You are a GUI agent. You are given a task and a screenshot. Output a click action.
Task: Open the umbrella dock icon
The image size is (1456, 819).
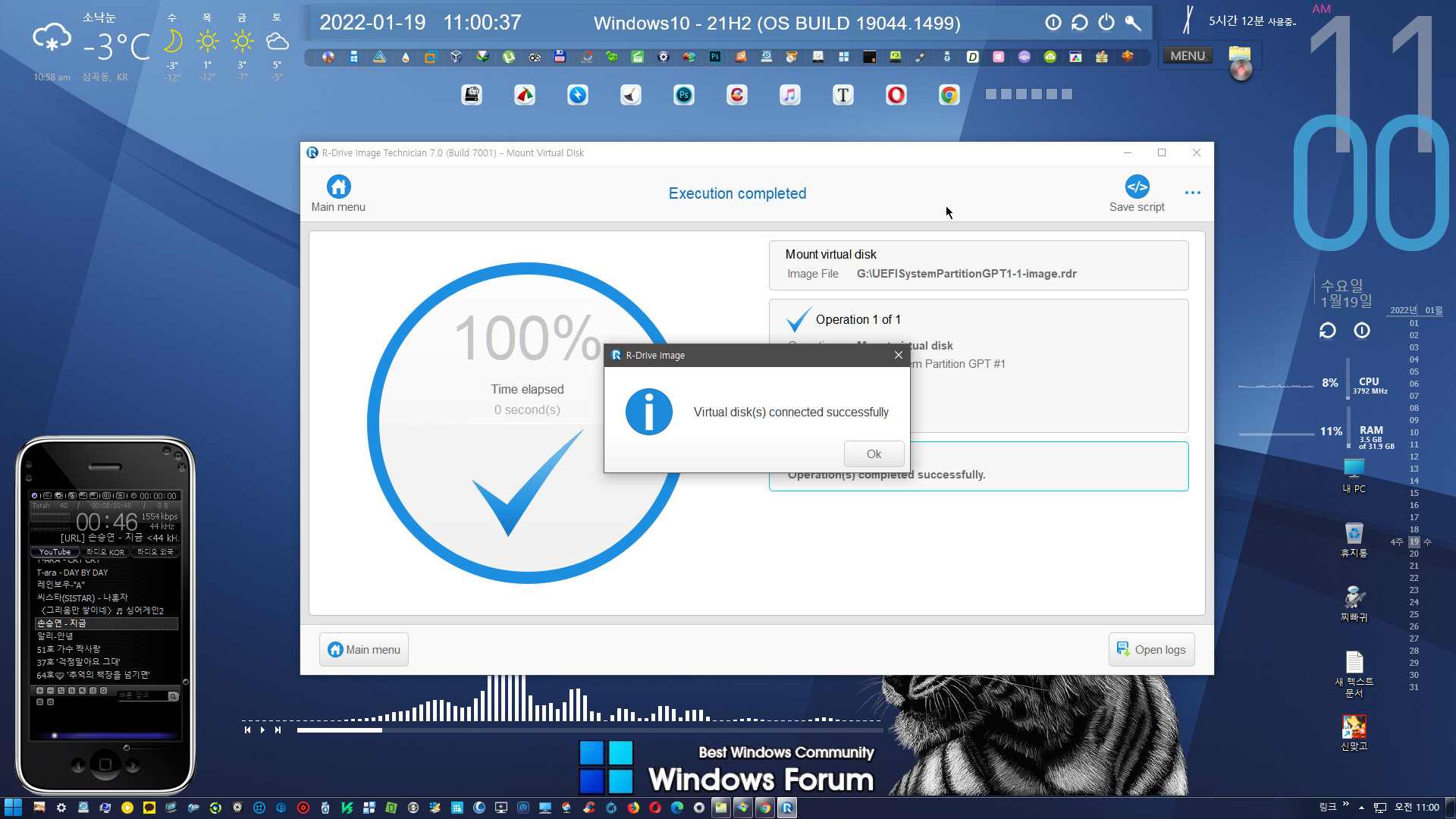tap(525, 95)
